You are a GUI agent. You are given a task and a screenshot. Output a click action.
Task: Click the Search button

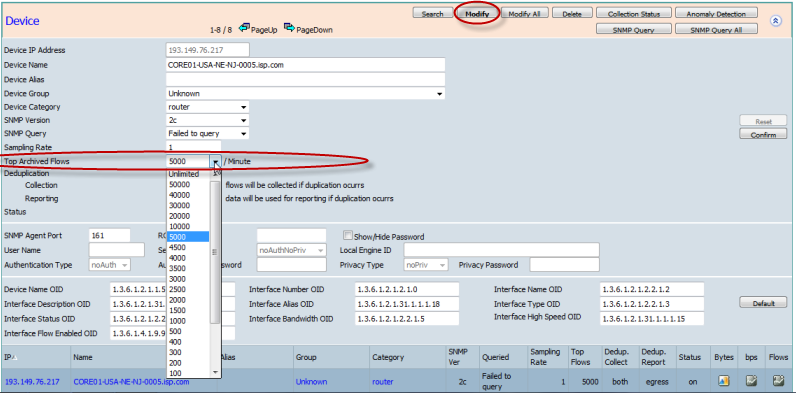pyautogui.click(x=433, y=14)
